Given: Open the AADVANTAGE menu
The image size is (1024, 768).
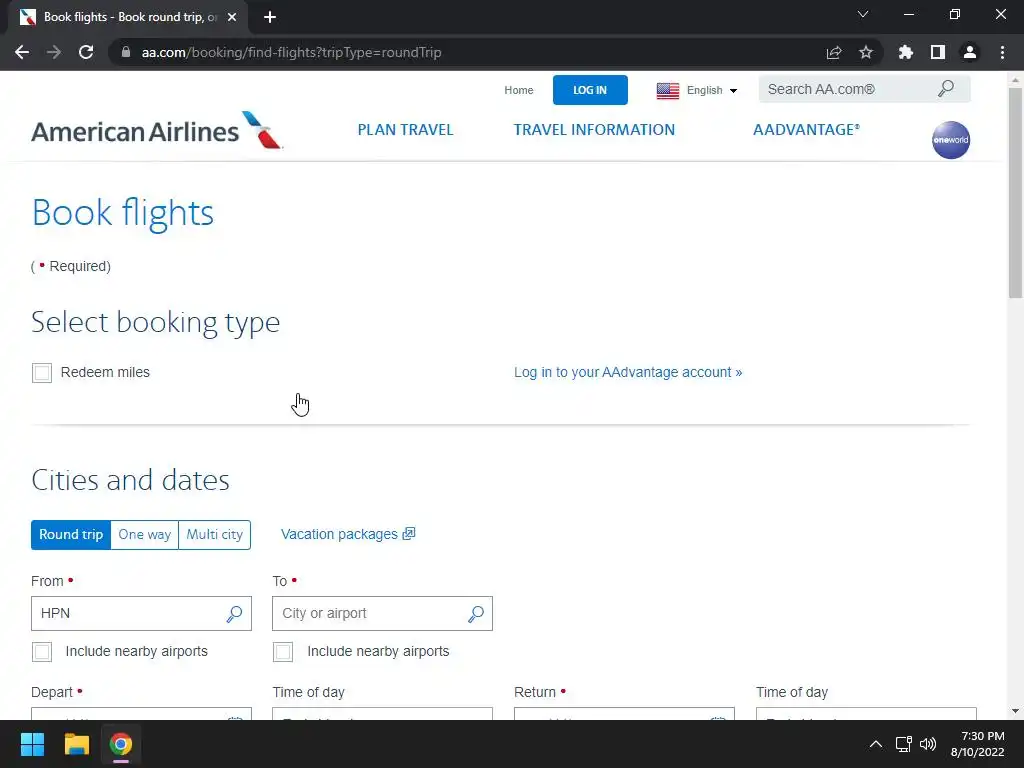Looking at the screenshot, I should [x=807, y=129].
